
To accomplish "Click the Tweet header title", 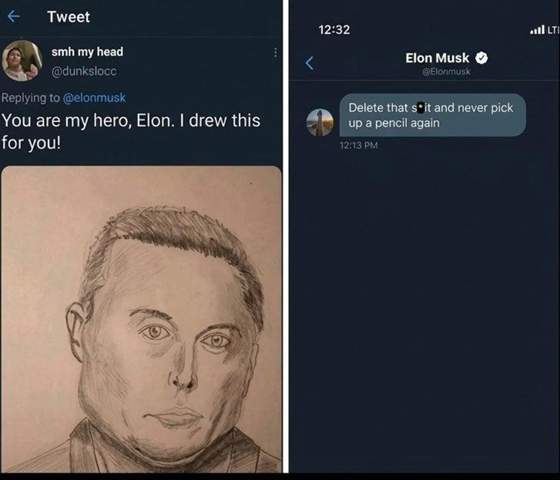I will (69, 17).
